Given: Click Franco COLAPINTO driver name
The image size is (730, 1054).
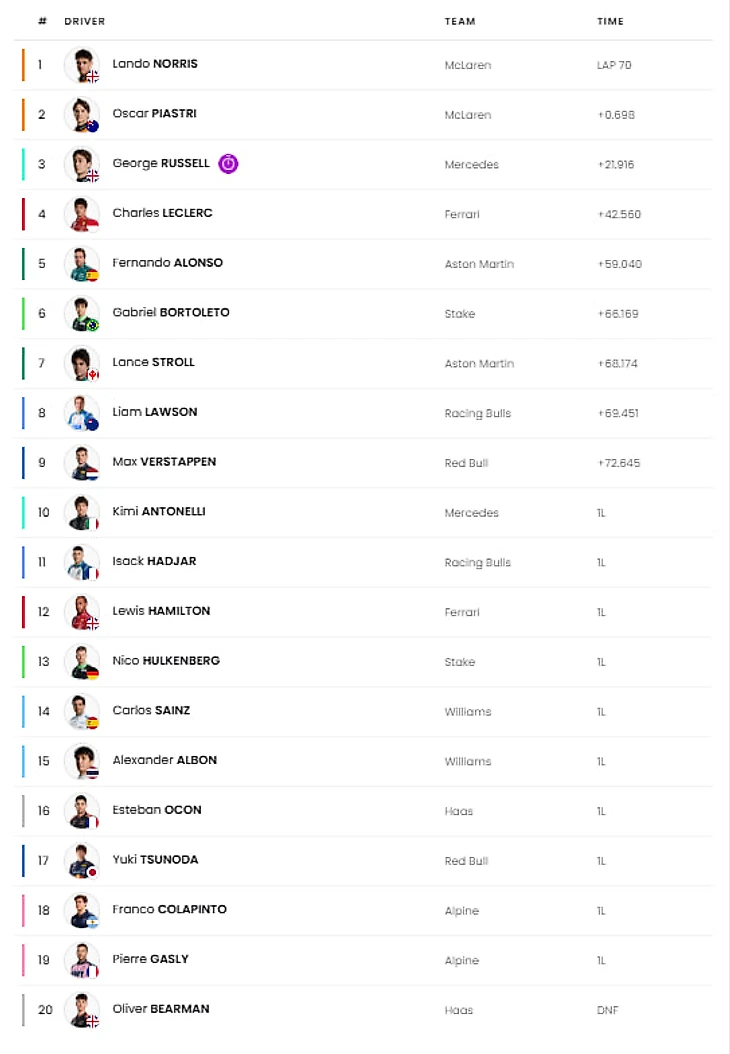Looking at the screenshot, I should click(x=169, y=909).
